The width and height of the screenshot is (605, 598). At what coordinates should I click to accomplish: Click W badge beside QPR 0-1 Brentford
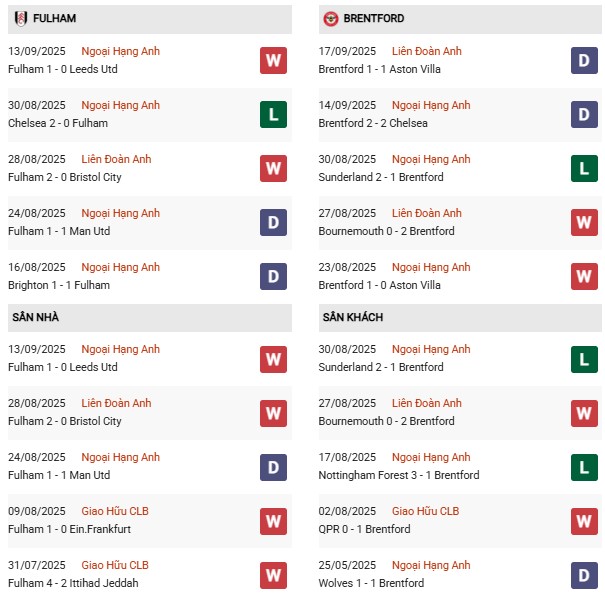pyautogui.click(x=584, y=522)
